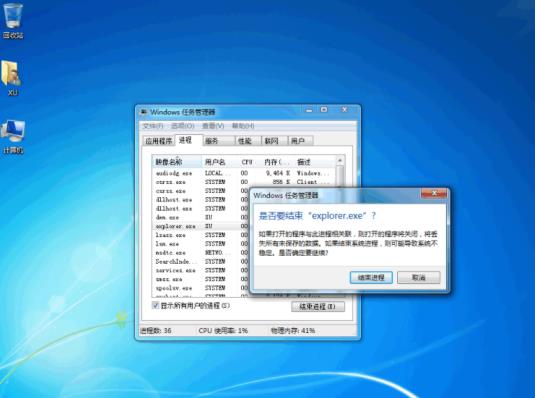Close the explorer.exe confirmation dialog with X
Screen dimensions: 535x398
434,194
